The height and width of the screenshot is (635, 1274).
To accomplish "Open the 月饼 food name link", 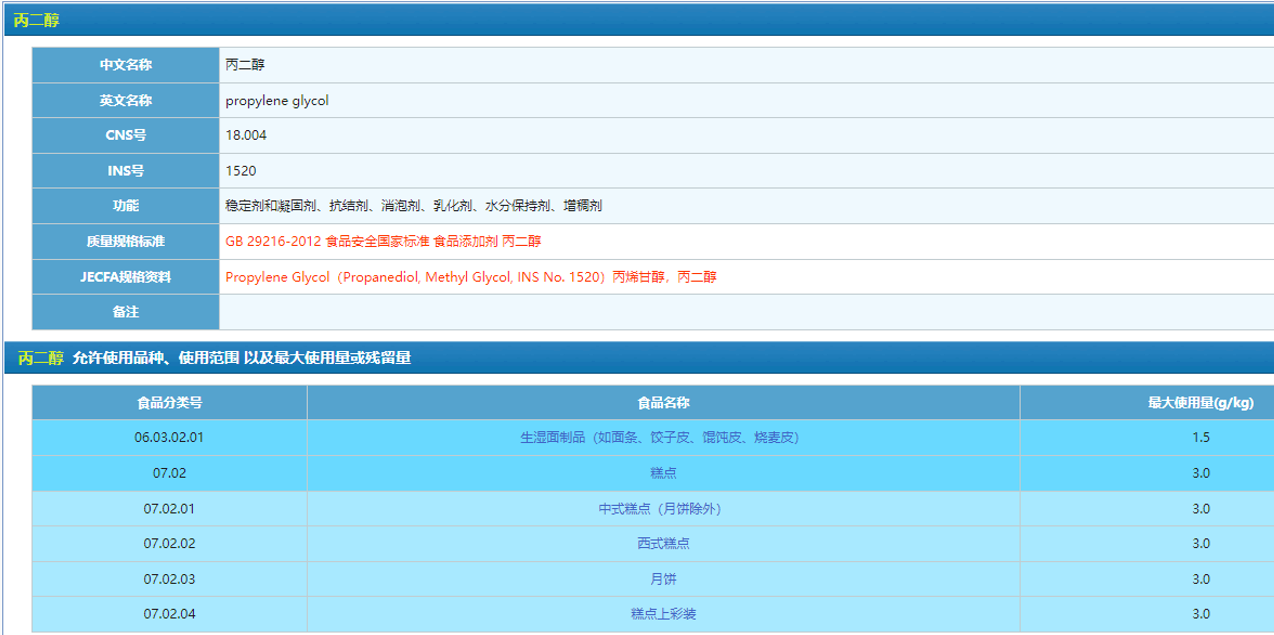I will (x=663, y=579).
